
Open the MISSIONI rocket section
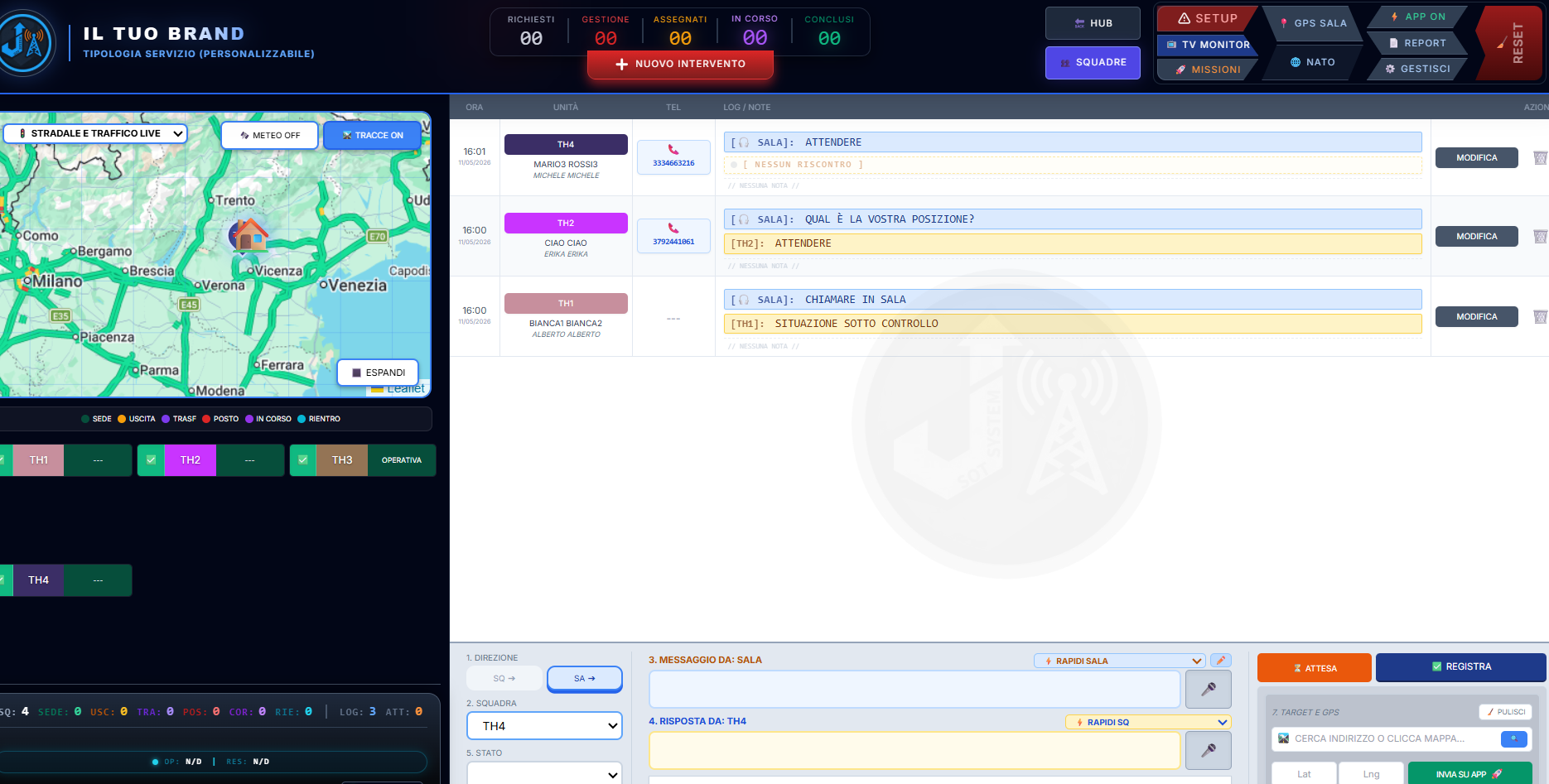tap(1207, 70)
